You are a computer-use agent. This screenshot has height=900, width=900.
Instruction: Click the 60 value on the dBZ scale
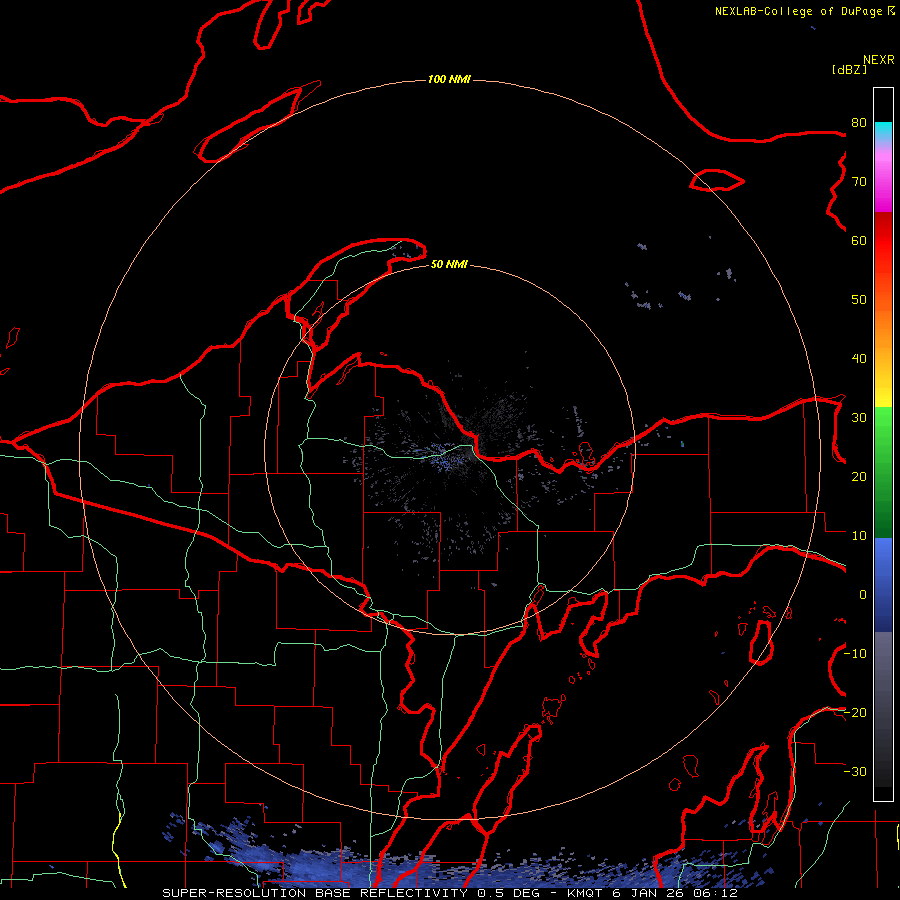(859, 240)
